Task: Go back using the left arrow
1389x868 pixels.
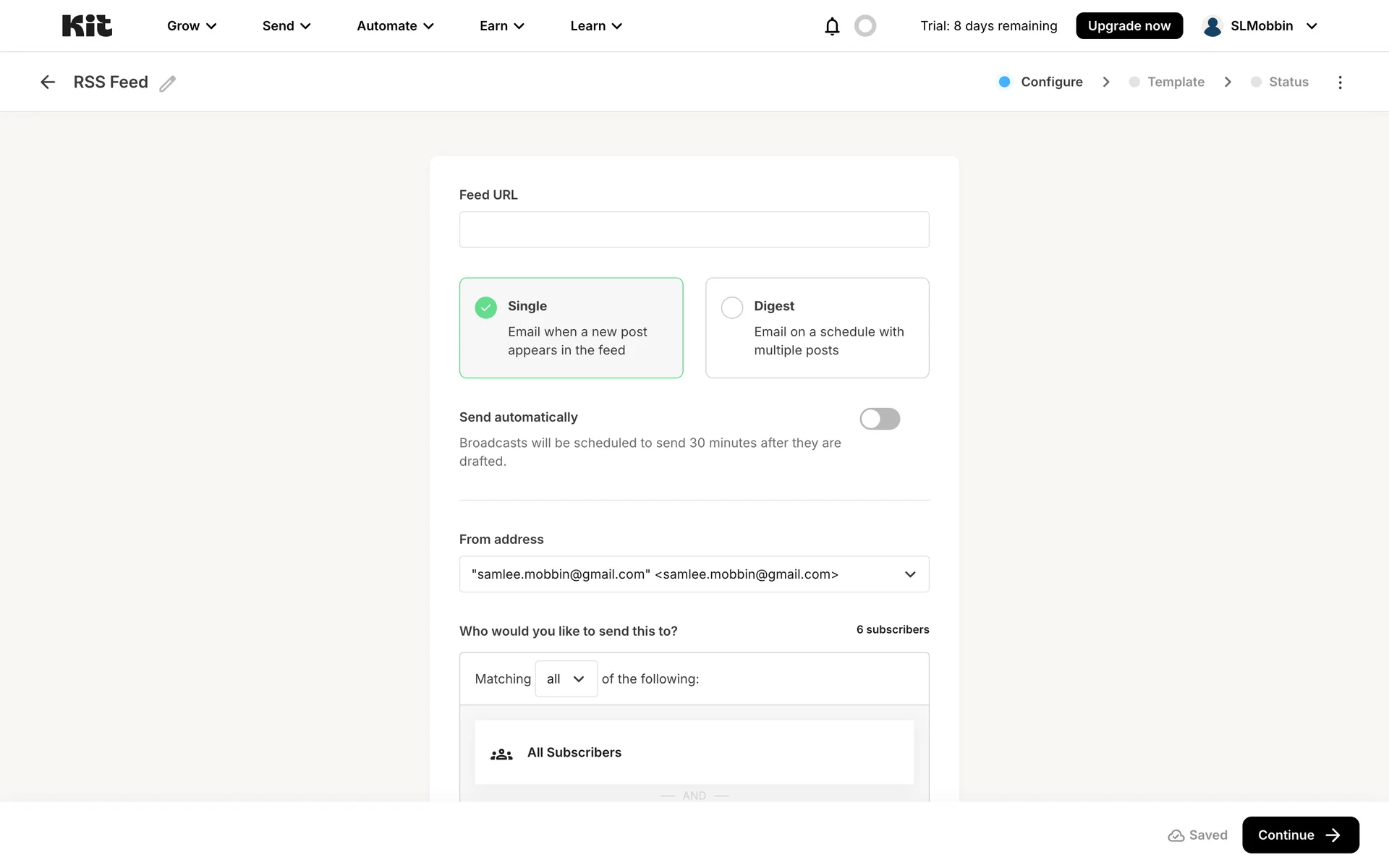Action: 48,82
